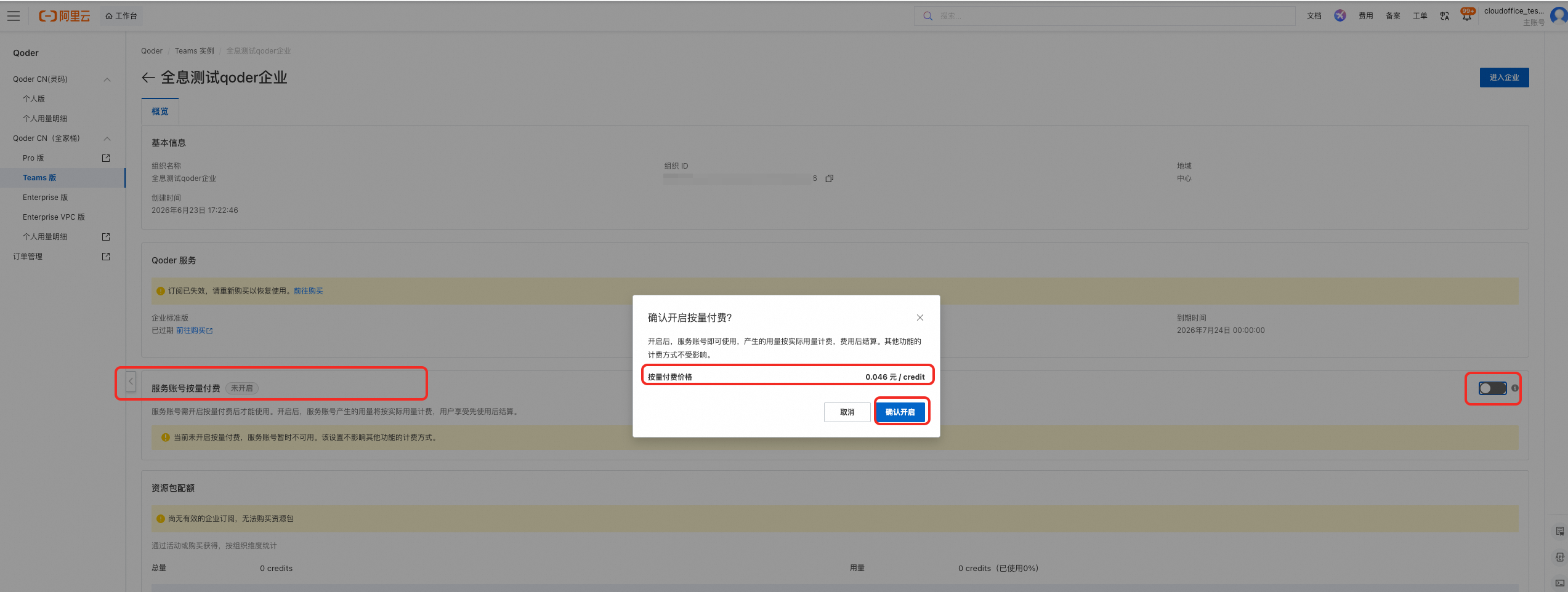Open the purple AI assistant icon
This screenshot has width=1568, height=592.
1340,16
